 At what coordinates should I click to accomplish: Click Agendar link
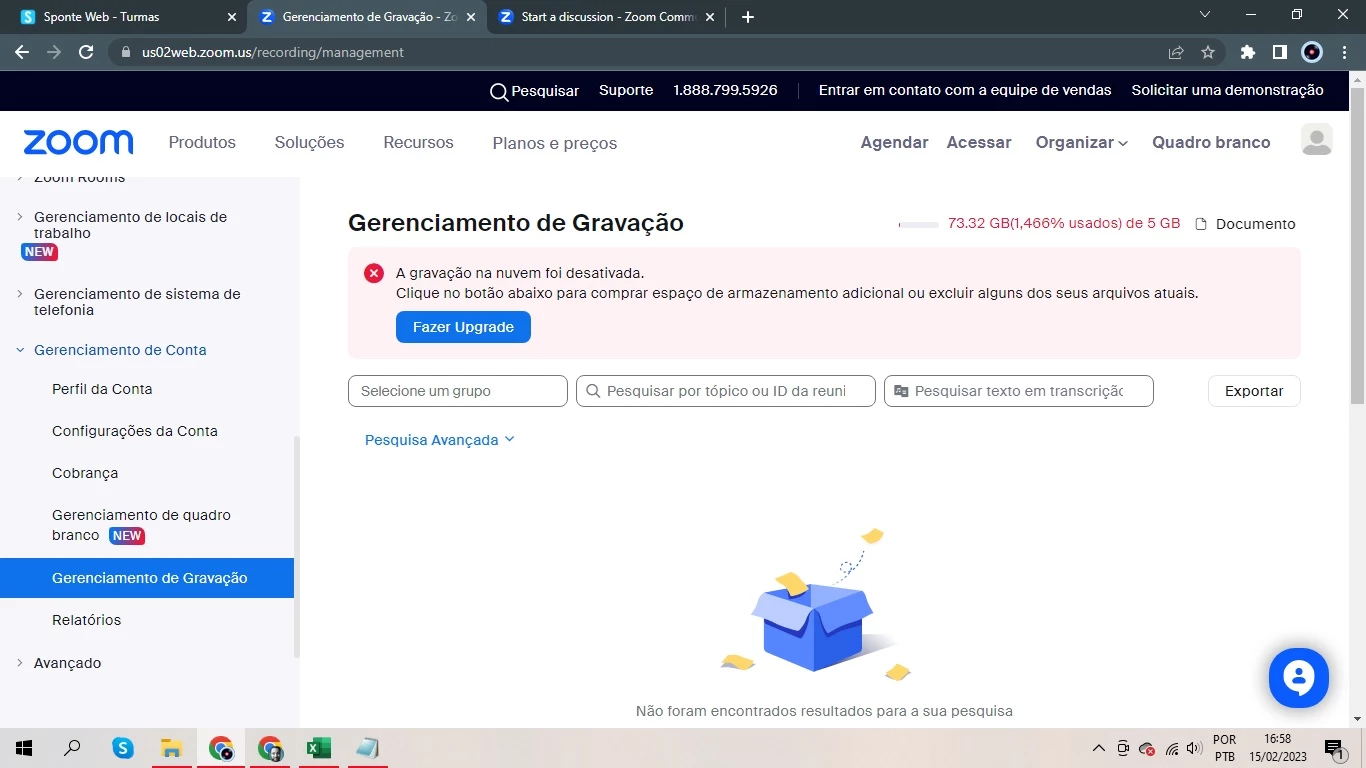click(x=894, y=142)
